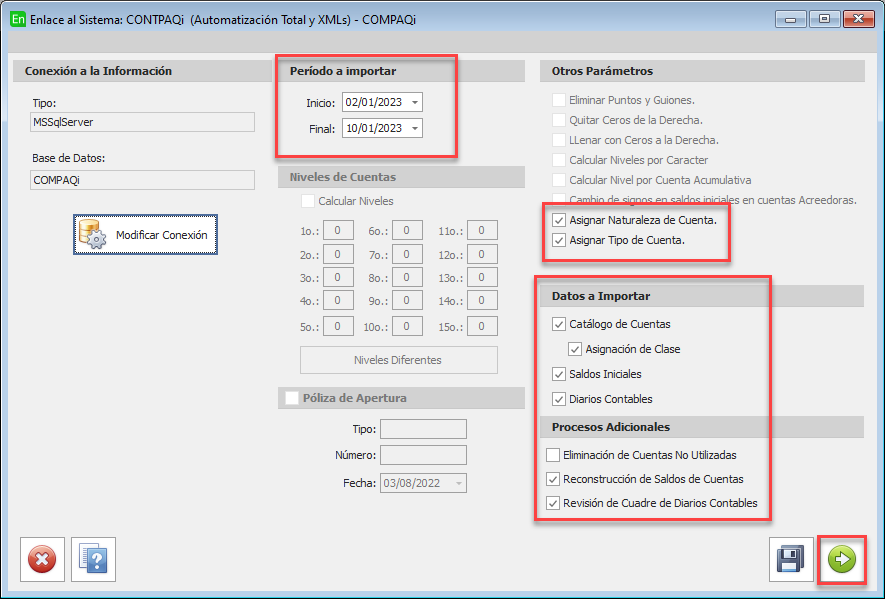Click the 1o. level input field

[338, 230]
